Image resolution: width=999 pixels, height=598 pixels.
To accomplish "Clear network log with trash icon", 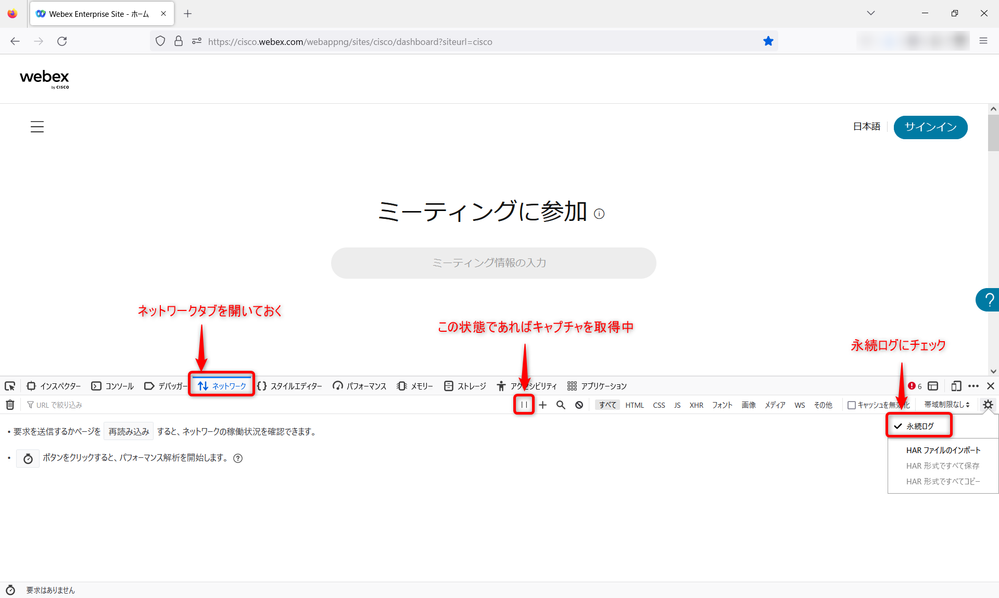I will click(x=10, y=405).
